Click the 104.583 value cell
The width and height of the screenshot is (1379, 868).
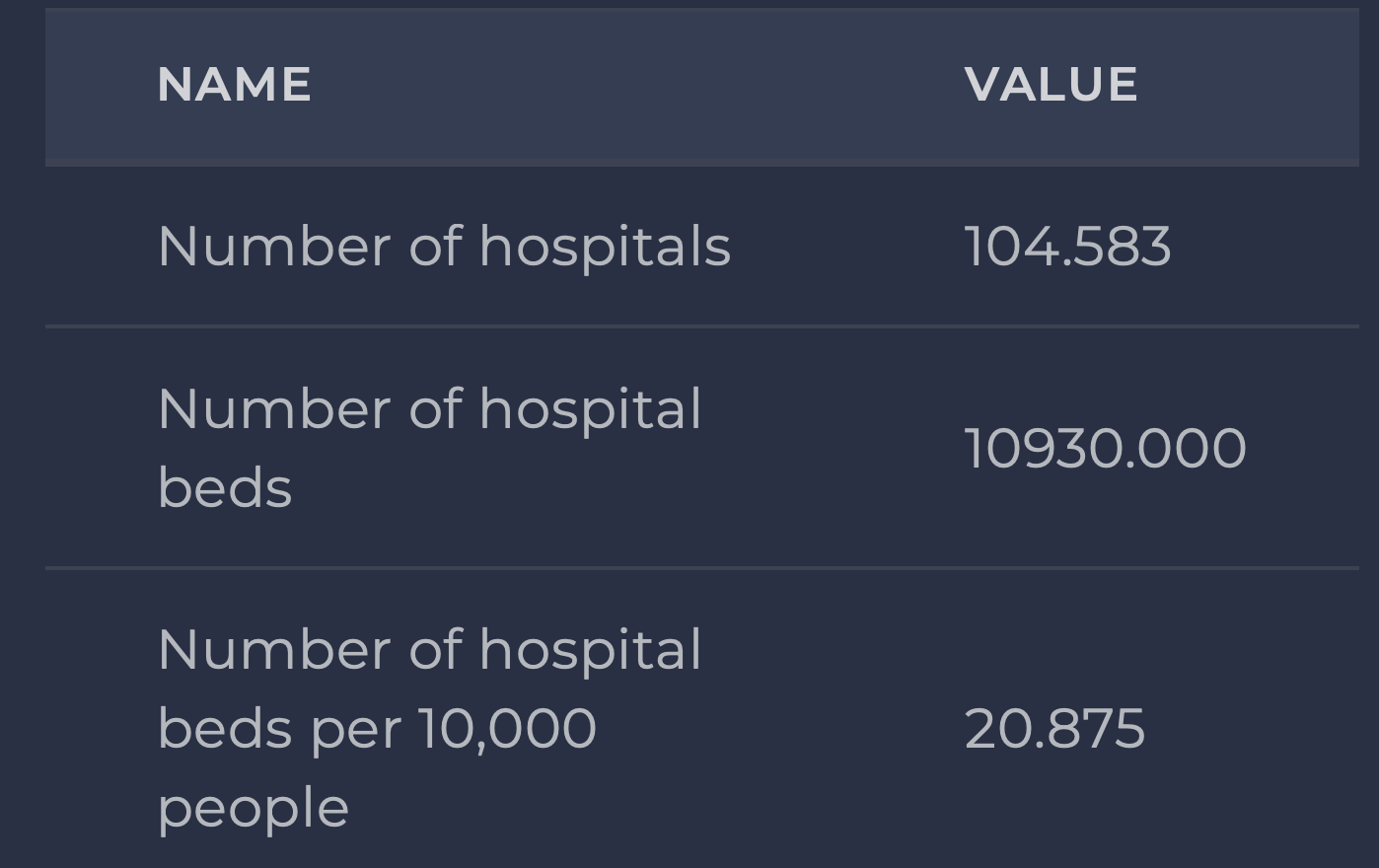(x=1067, y=246)
